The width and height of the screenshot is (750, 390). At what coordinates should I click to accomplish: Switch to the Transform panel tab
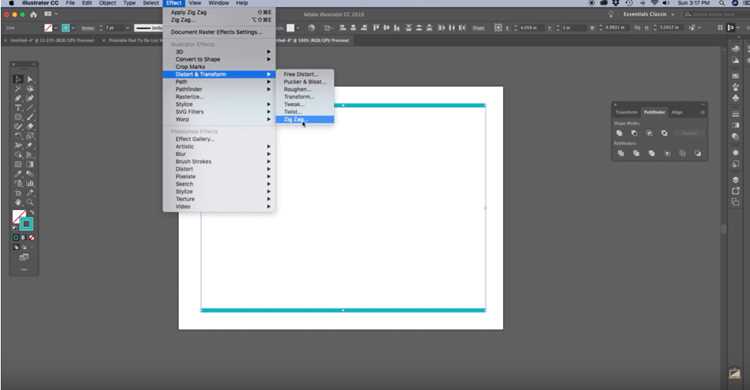click(627, 112)
